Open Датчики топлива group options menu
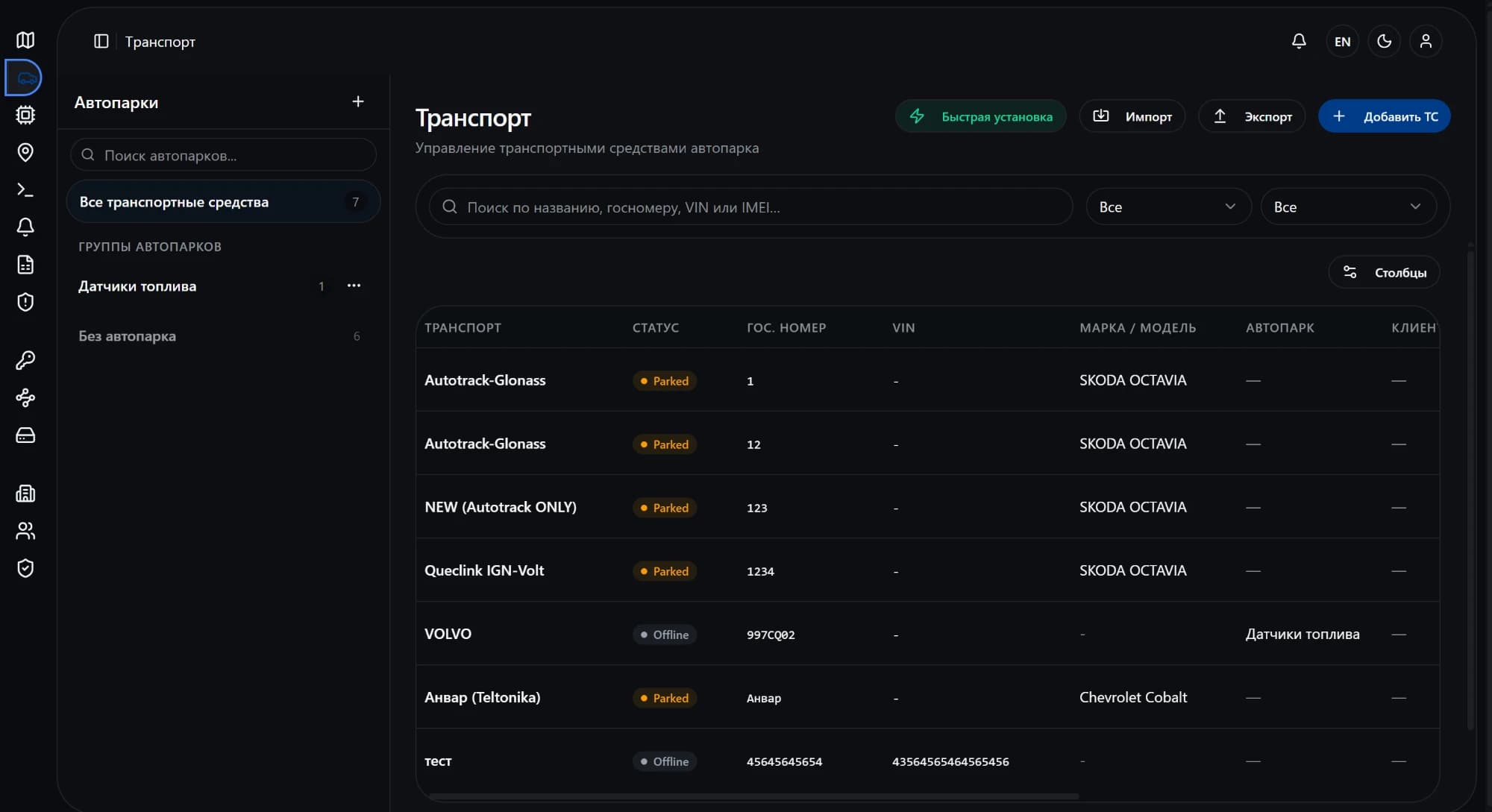The image size is (1492, 812). click(x=354, y=286)
